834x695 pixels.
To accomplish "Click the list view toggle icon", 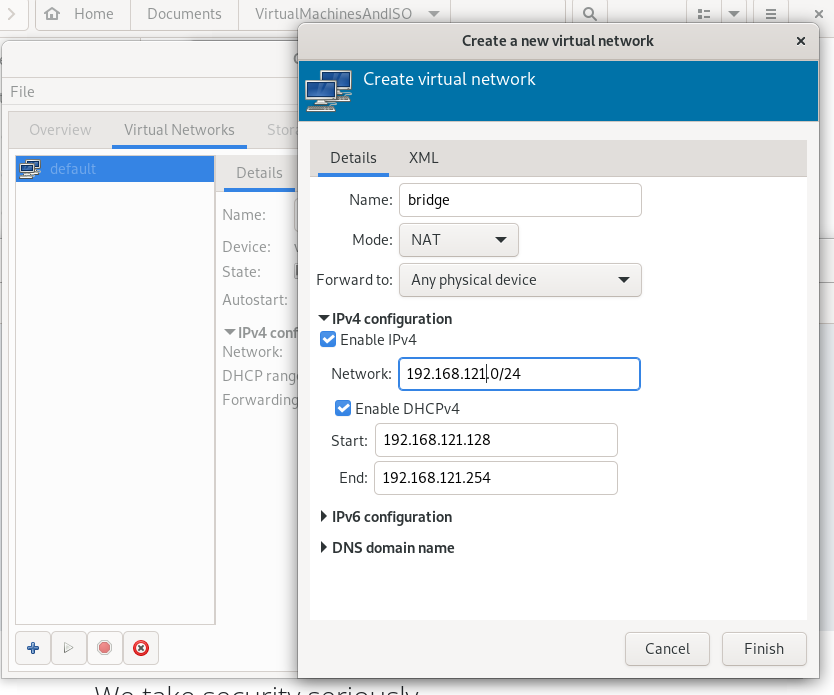I will (x=704, y=14).
